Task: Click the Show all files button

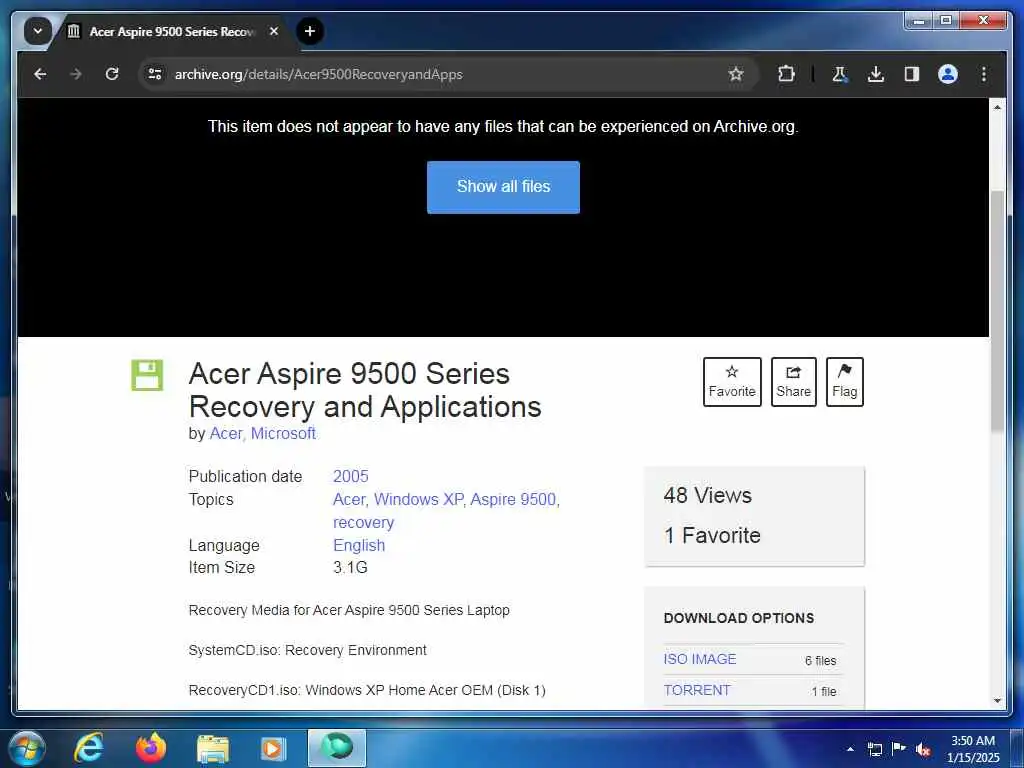Action: [504, 187]
